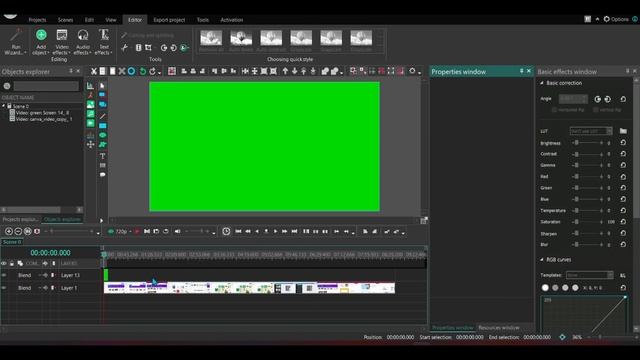
Task: Open the Audio effects menu
Action: 83,42
